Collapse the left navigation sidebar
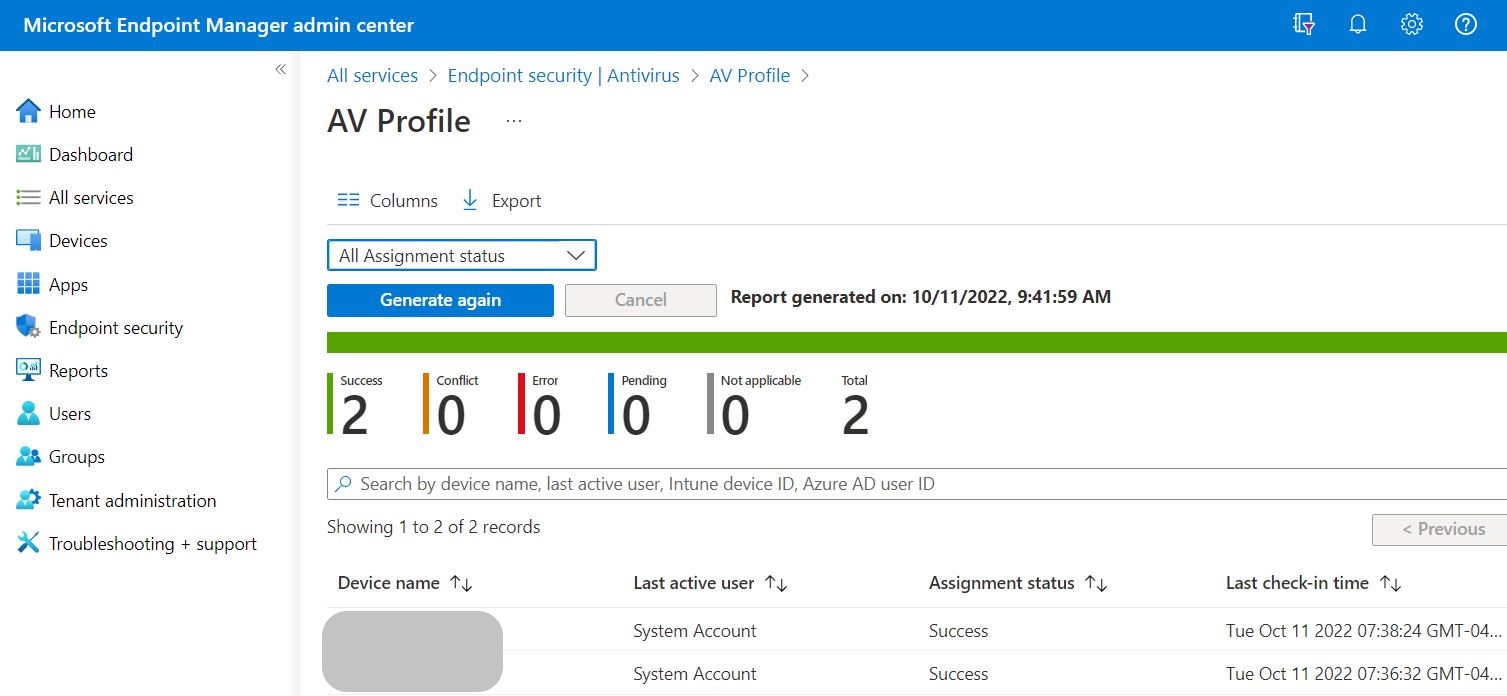Viewport: 1507px width, 696px height. 280,69
